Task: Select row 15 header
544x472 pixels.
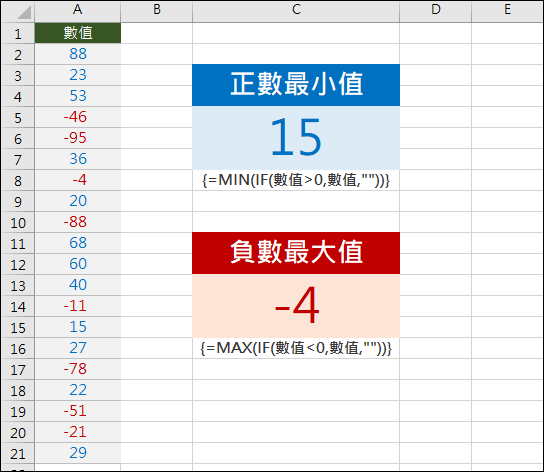Action: (18, 328)
